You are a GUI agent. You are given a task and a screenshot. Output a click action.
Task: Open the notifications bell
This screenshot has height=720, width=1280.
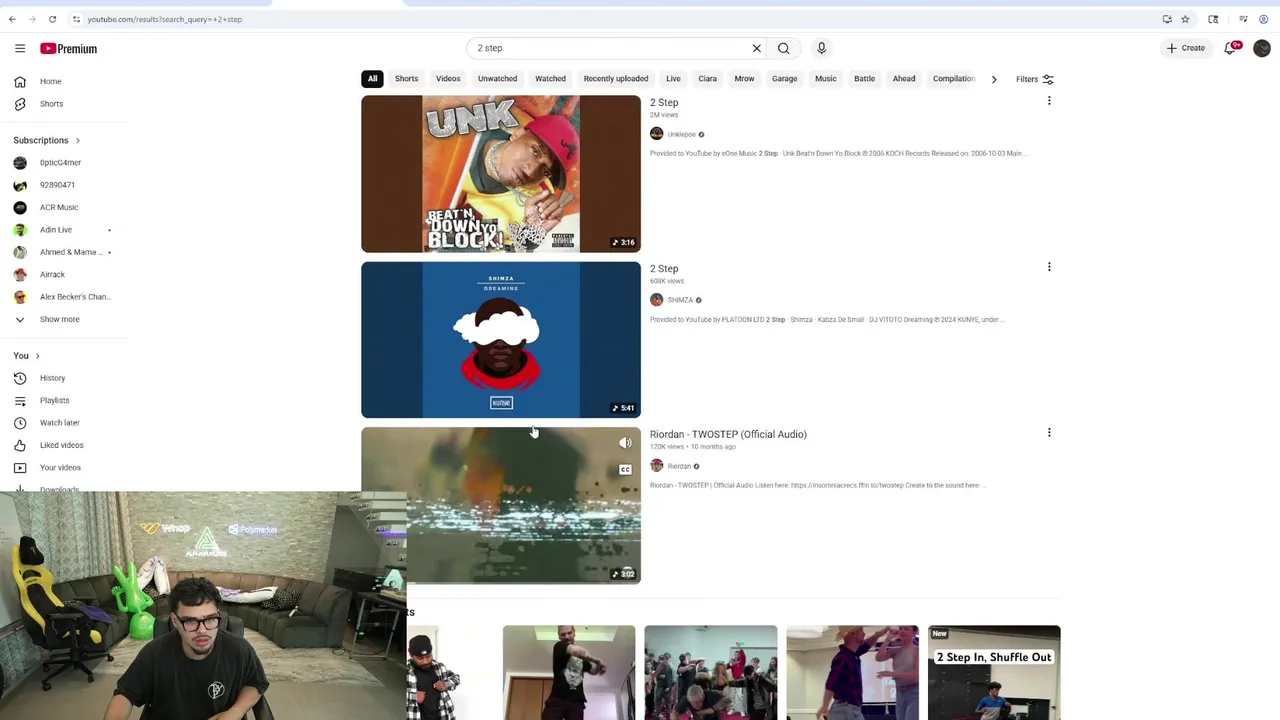(1231, 48)
